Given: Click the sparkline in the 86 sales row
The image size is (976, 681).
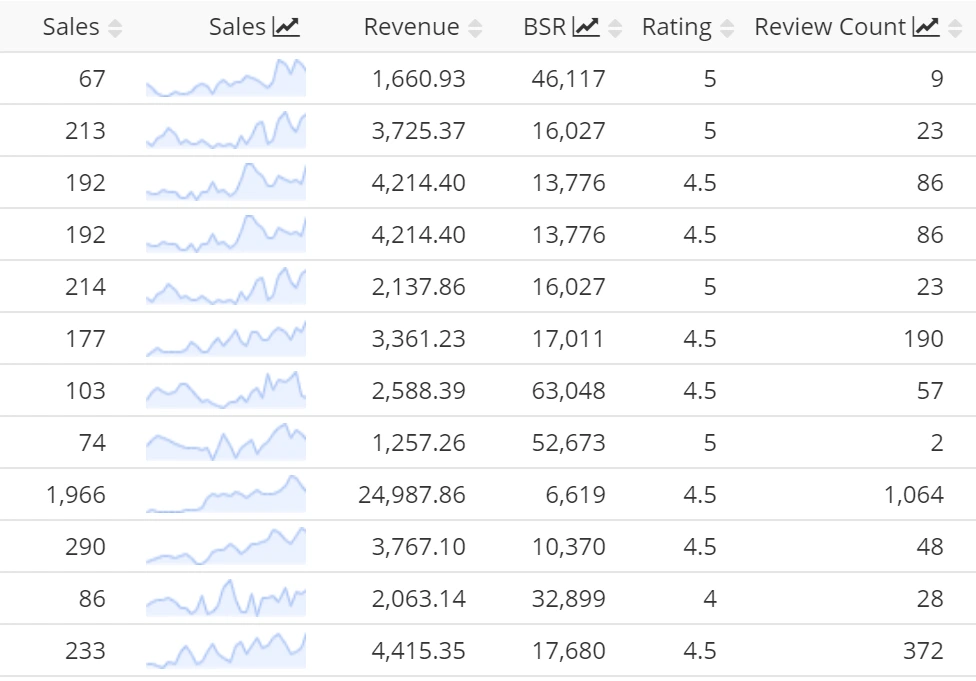Looking at the screenshot, I should coord(225,597).
